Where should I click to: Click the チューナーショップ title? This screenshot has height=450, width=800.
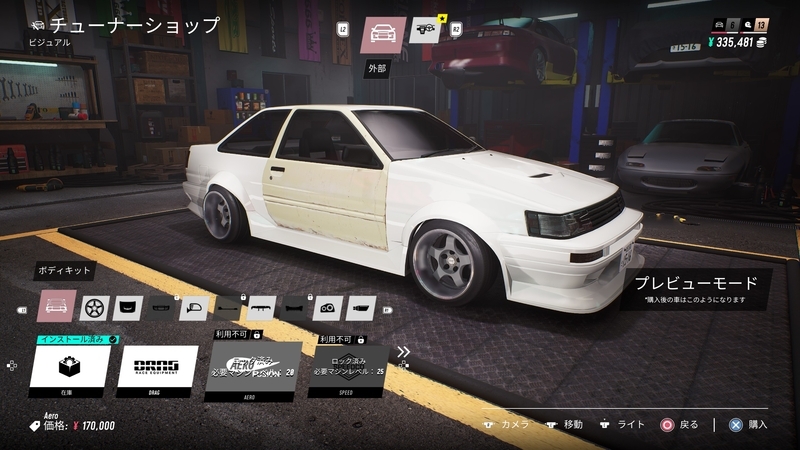[x=136, y=24]
